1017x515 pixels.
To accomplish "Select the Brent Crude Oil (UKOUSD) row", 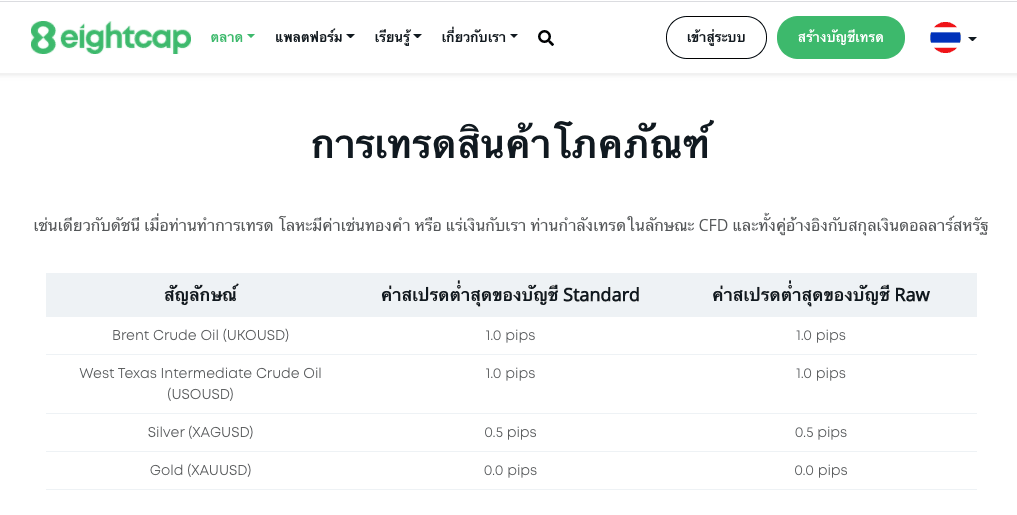I will pyautogui.click(x=511, y=336).
